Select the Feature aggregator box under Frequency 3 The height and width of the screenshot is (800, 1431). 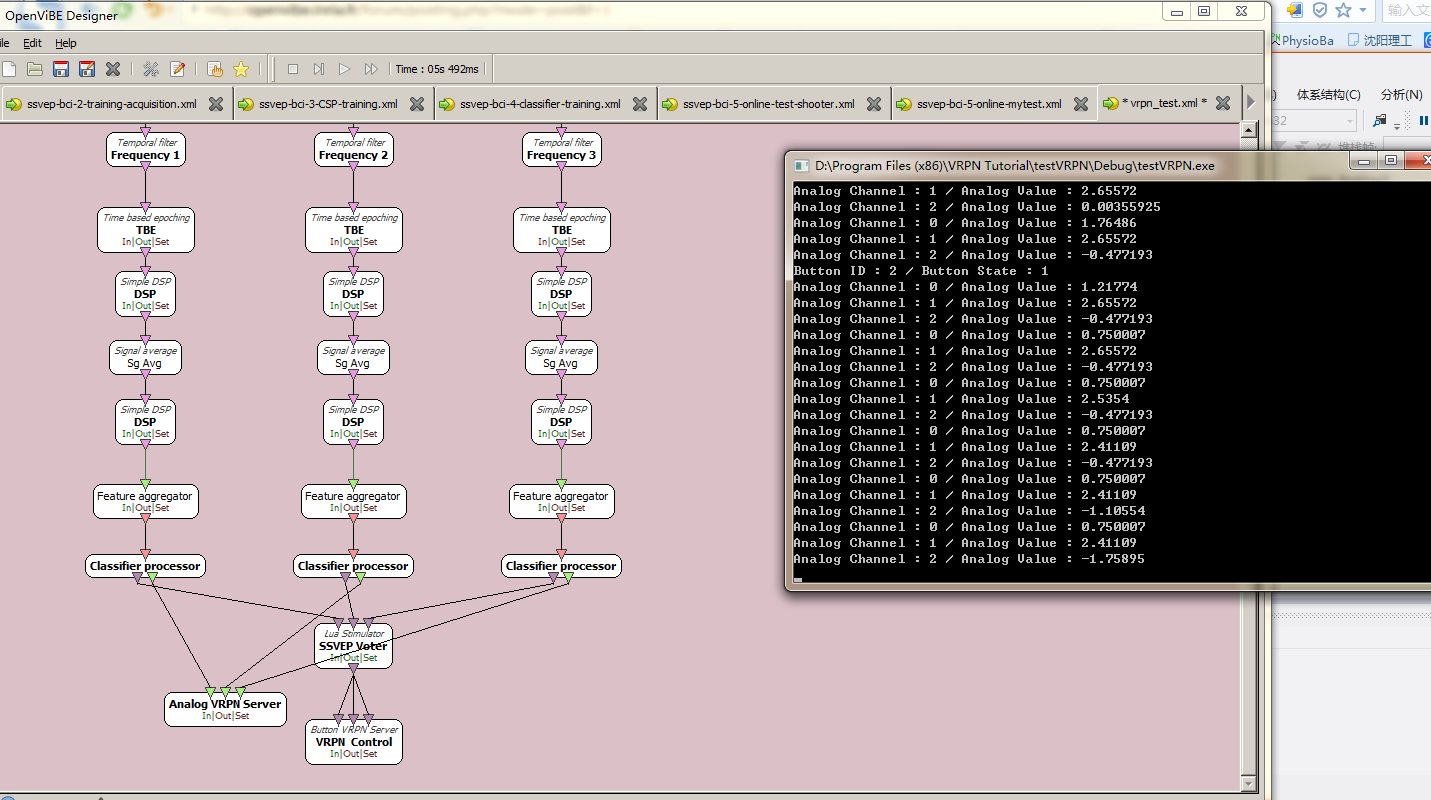[562, 502]
